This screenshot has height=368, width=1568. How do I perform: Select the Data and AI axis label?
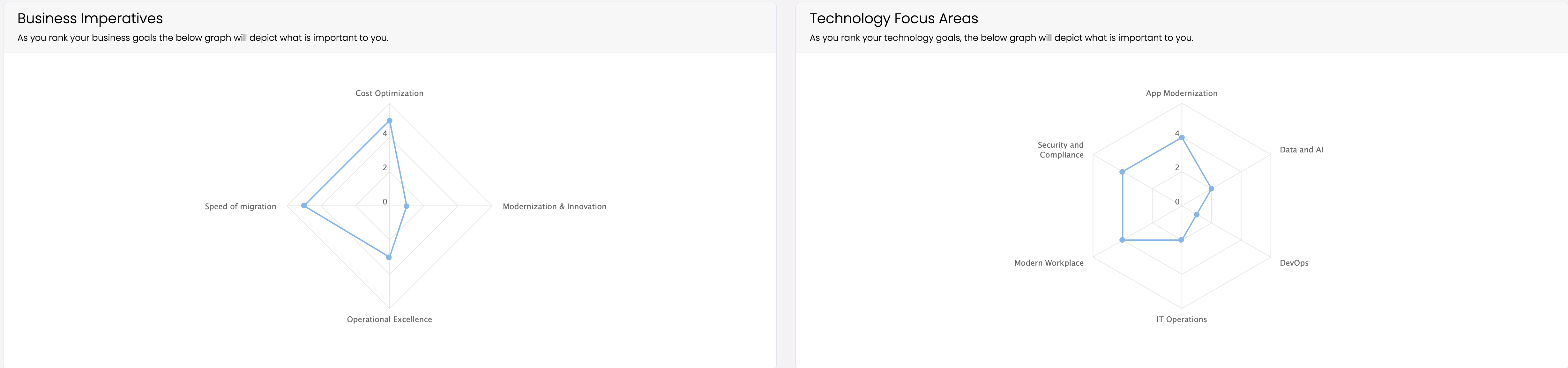[x=1301, y=150]
